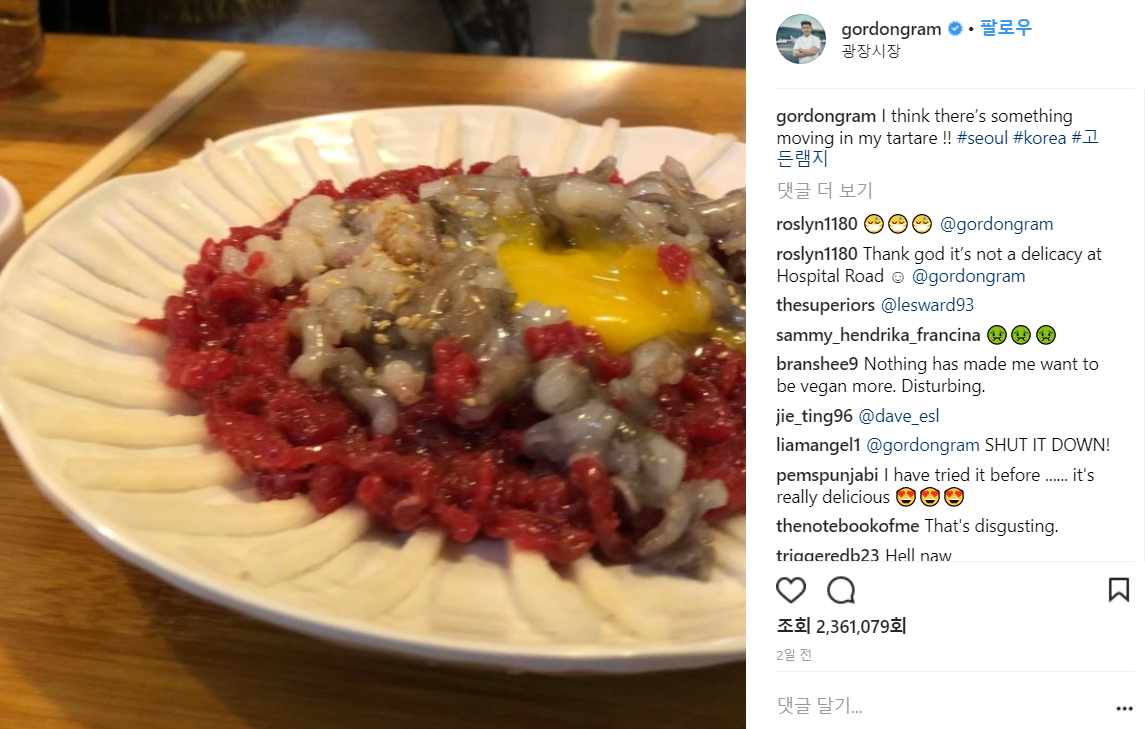The image size is (1145, 729).
Task: Open branshee9's commenter profile
Action: [817, 364]
